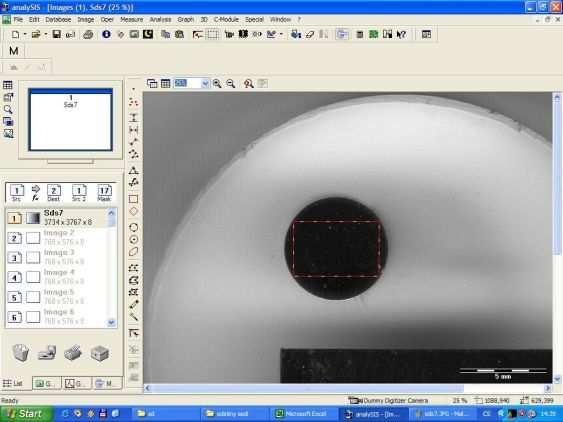Click the Zoom In magnifier icon
The image size is (563, 422).
(x=217, y=84)
